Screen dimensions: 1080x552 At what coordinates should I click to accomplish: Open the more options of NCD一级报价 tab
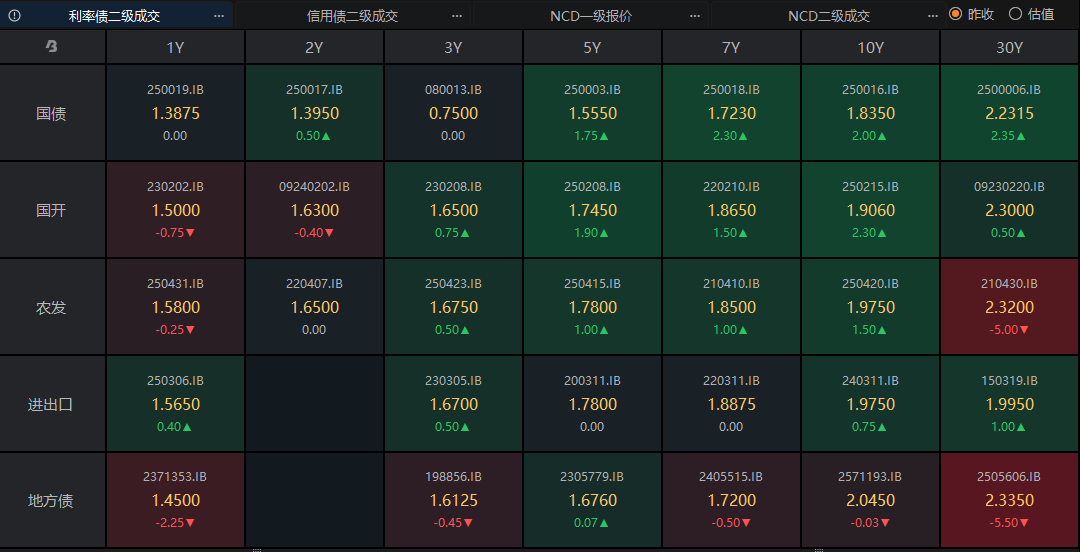695,15
